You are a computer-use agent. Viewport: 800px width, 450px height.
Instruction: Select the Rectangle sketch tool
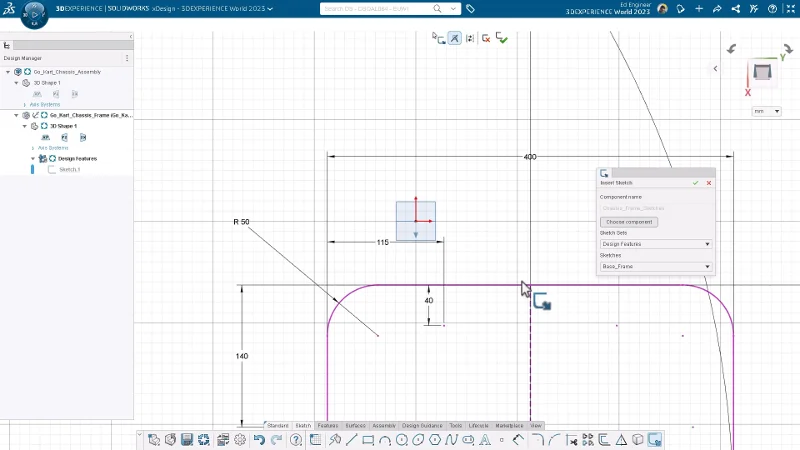[x=368, y=439]
